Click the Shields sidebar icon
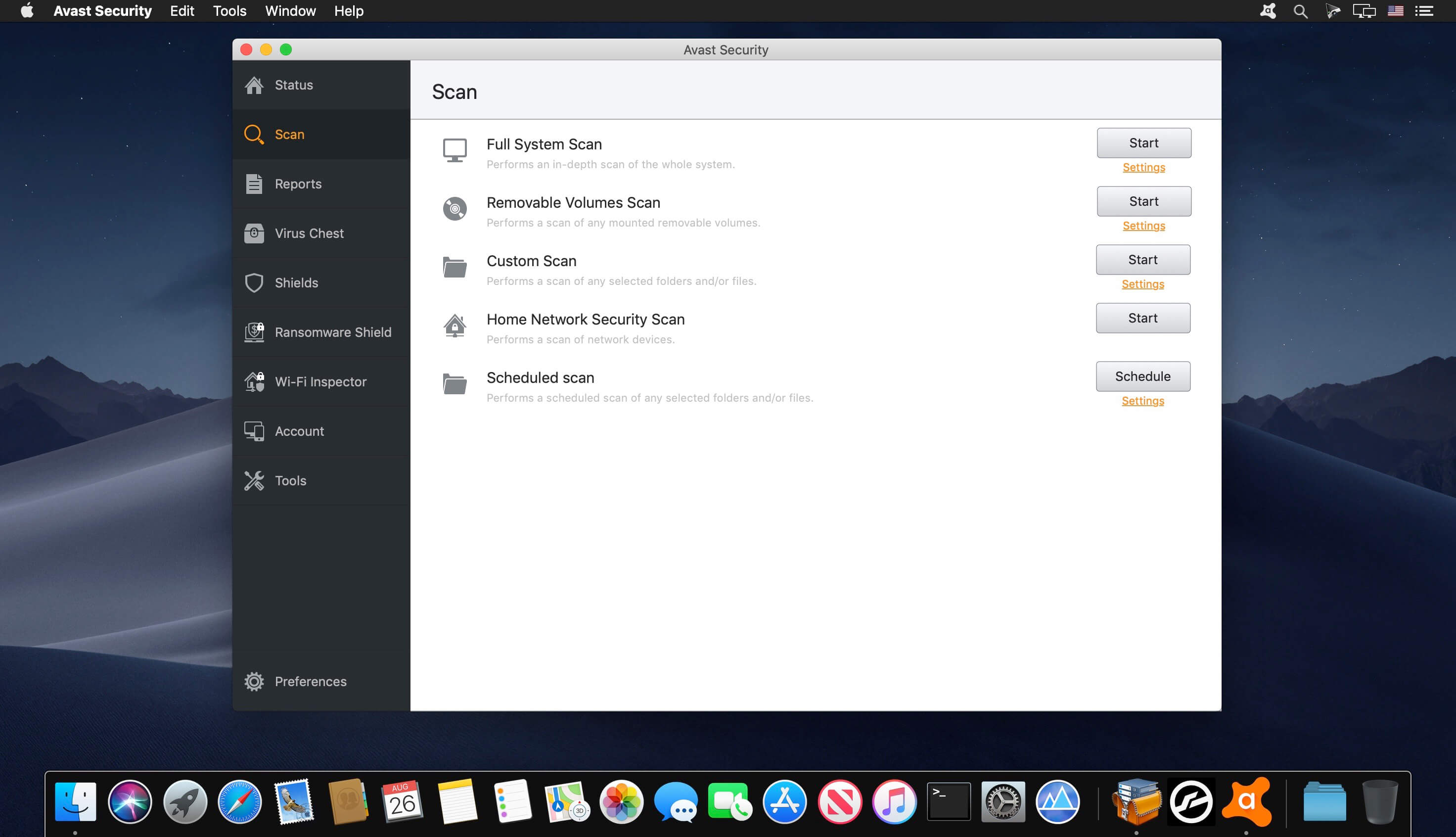The width and height of the screenshot is (1456, 837). click(254, 282)
